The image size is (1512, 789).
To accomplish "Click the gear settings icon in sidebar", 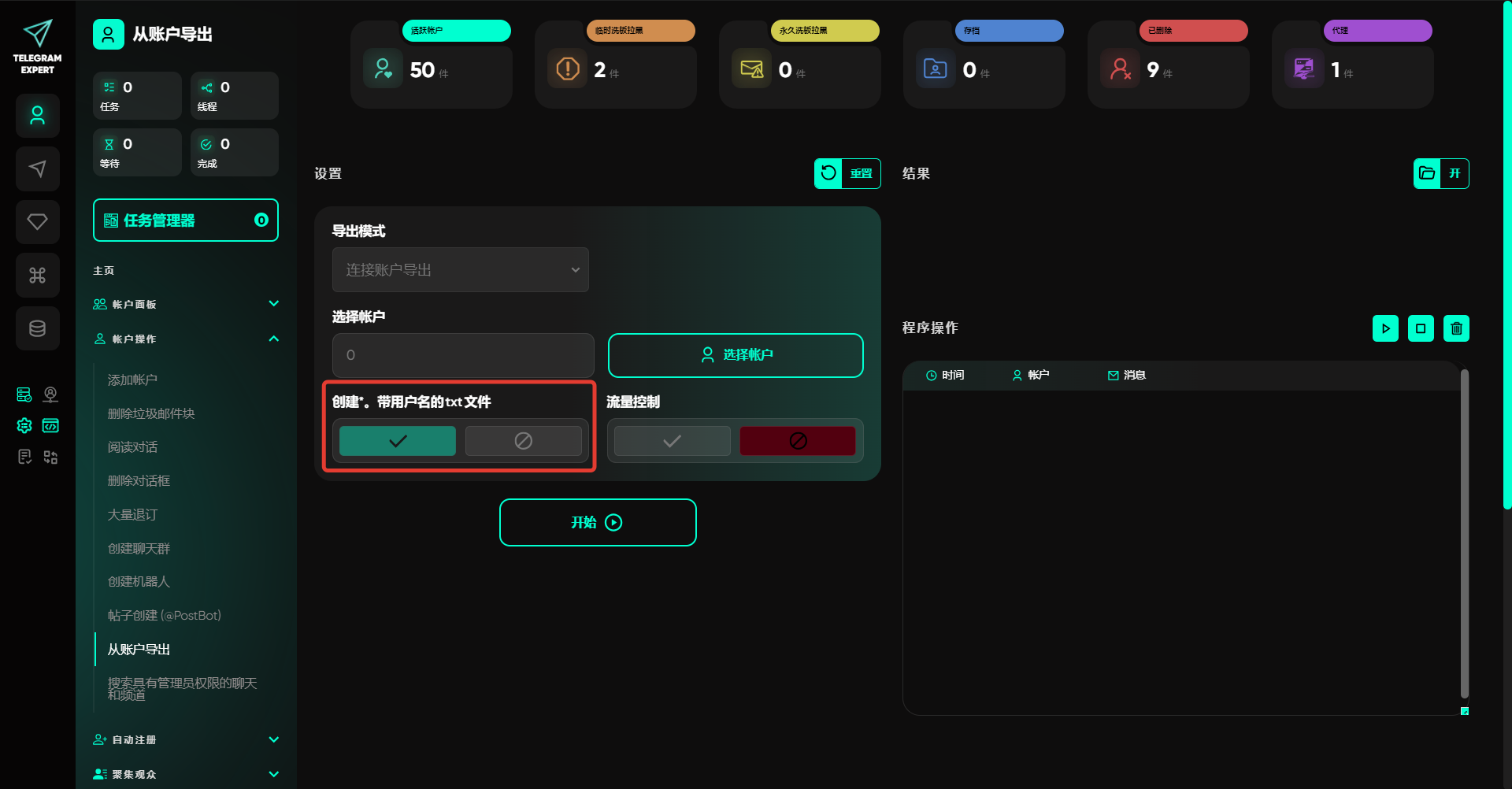I will click(24, 426).
